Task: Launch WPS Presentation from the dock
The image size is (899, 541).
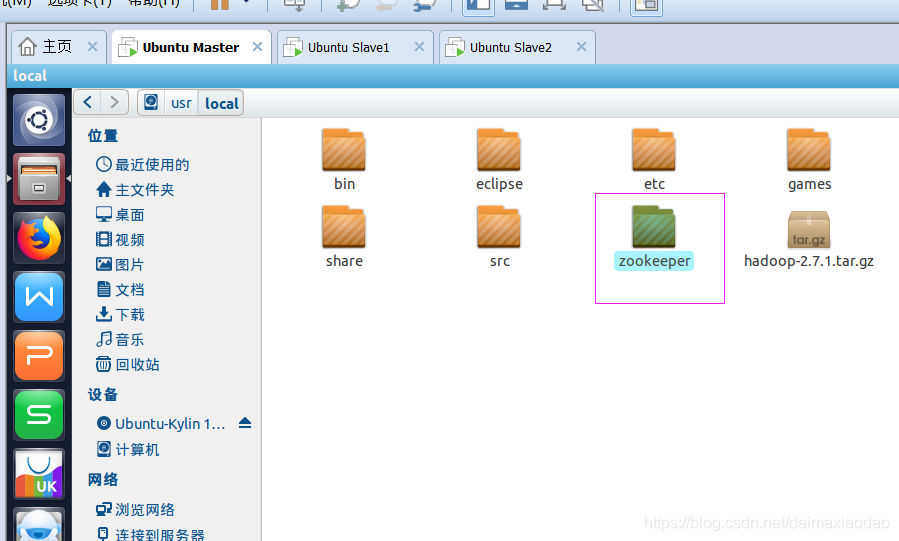Action: point(39,356)
